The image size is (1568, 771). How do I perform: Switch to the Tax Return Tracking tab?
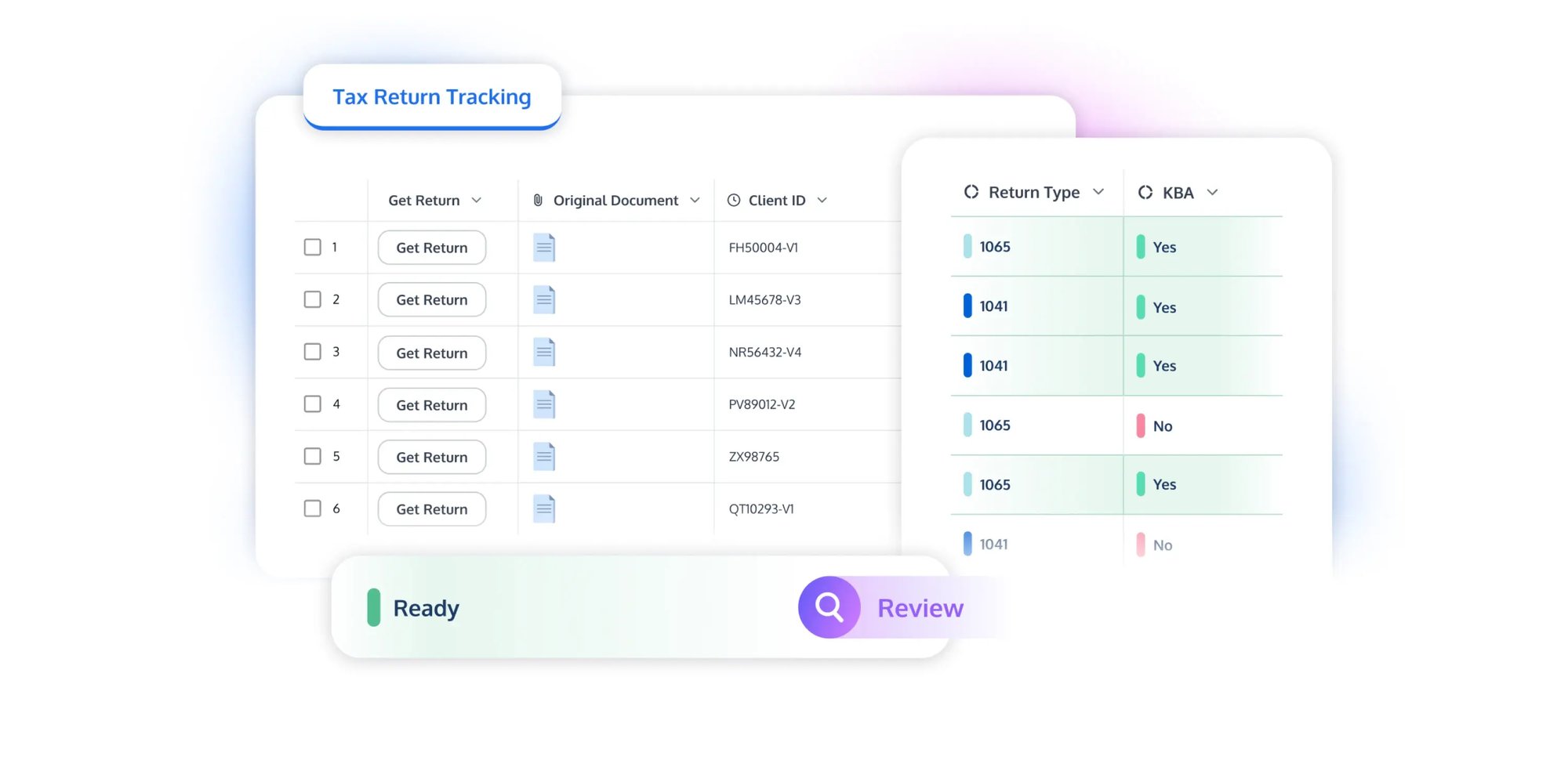click(432, 96)
